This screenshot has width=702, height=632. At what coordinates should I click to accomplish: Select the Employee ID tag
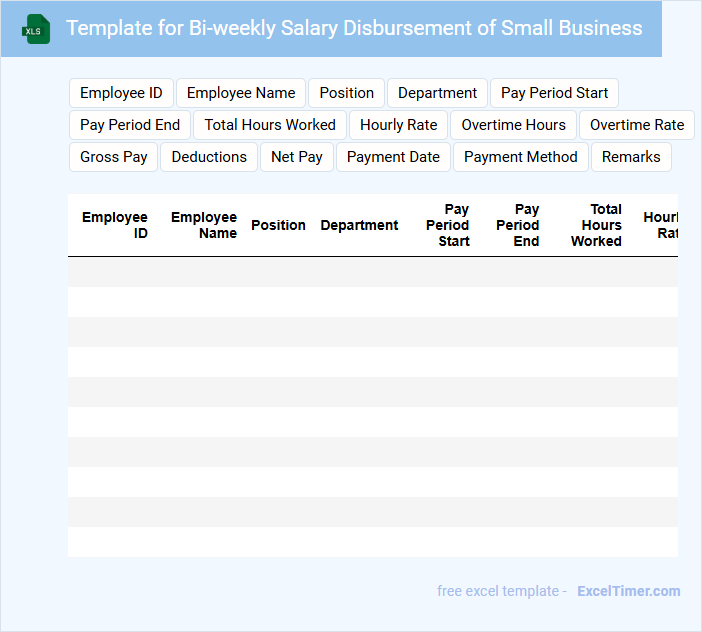(121, 93)
